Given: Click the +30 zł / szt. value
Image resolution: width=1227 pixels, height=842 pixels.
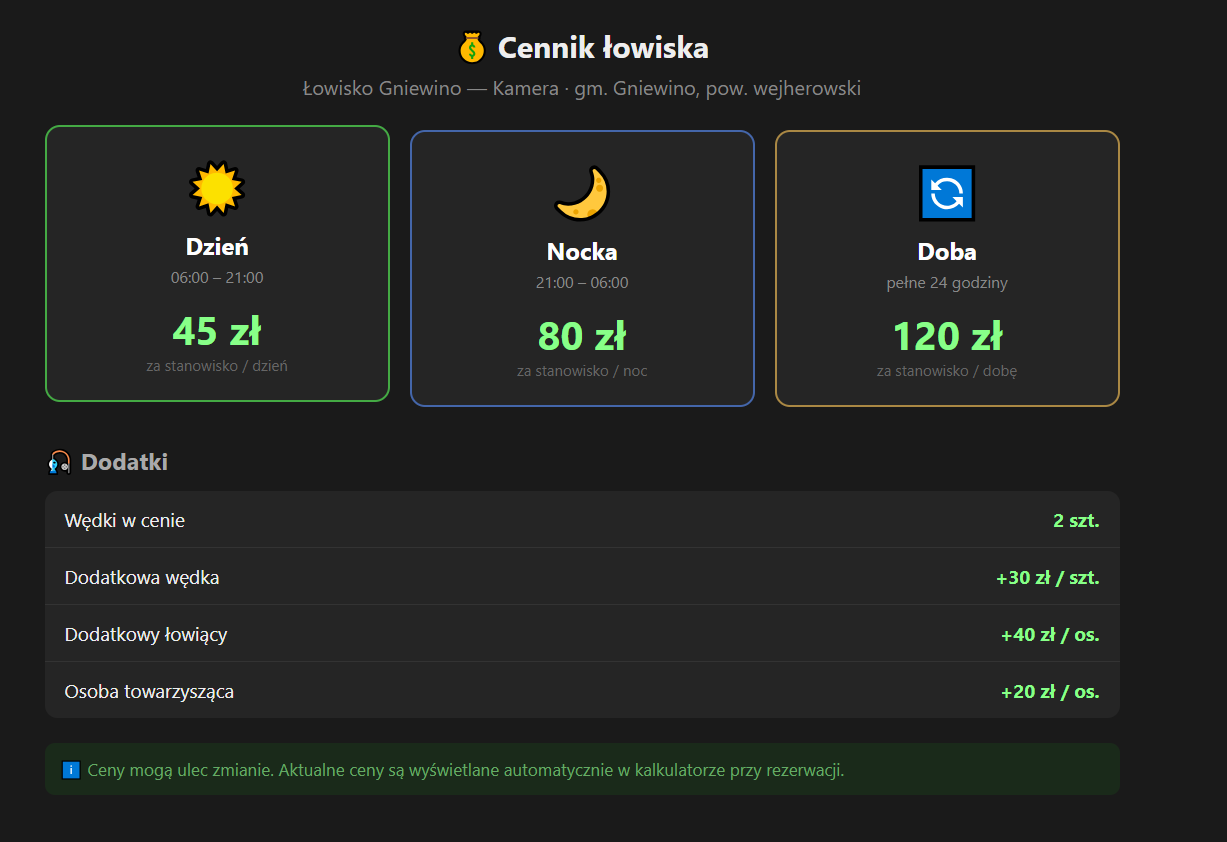Looking at the screenshot, I should pos(1047,577).
